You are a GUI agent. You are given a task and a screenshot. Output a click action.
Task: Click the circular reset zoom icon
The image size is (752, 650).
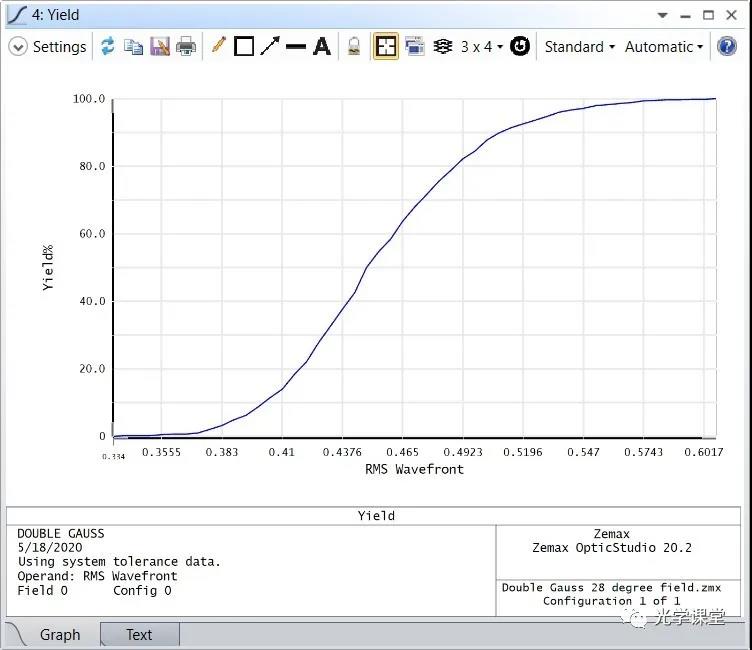pyautogui.click(x=520, y=47)
